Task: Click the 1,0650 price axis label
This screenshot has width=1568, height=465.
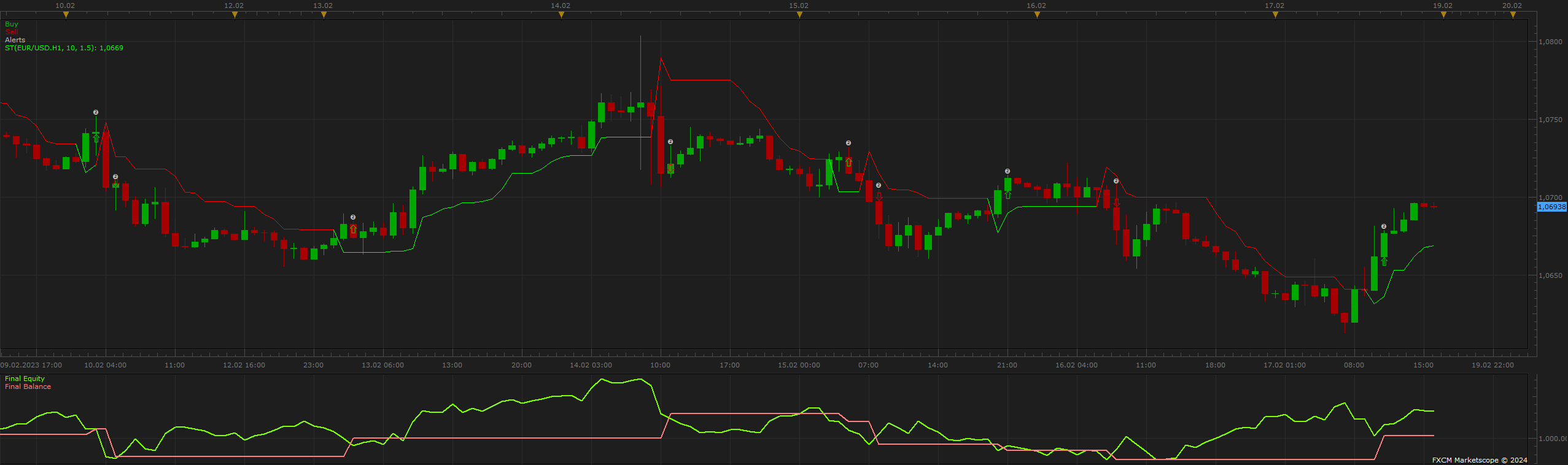Action: (x=1550, y=275)
